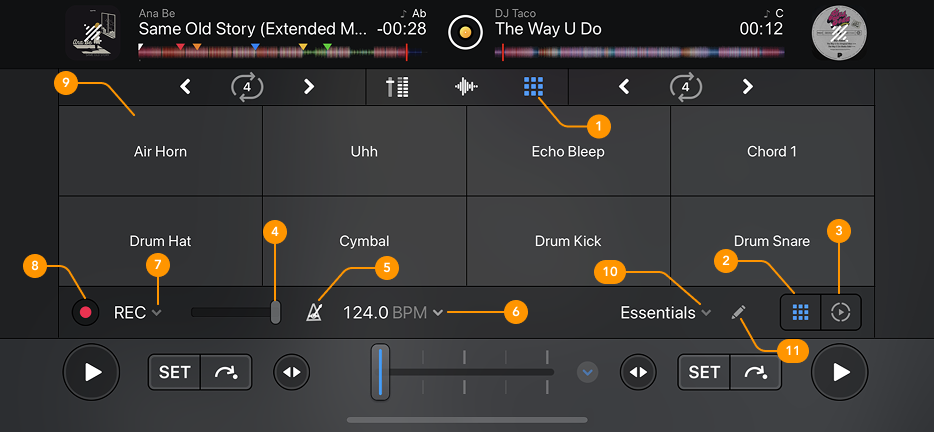The image size is (934, 432).
Task: Expand the REC options dropdown
Action: click(138, 313)
